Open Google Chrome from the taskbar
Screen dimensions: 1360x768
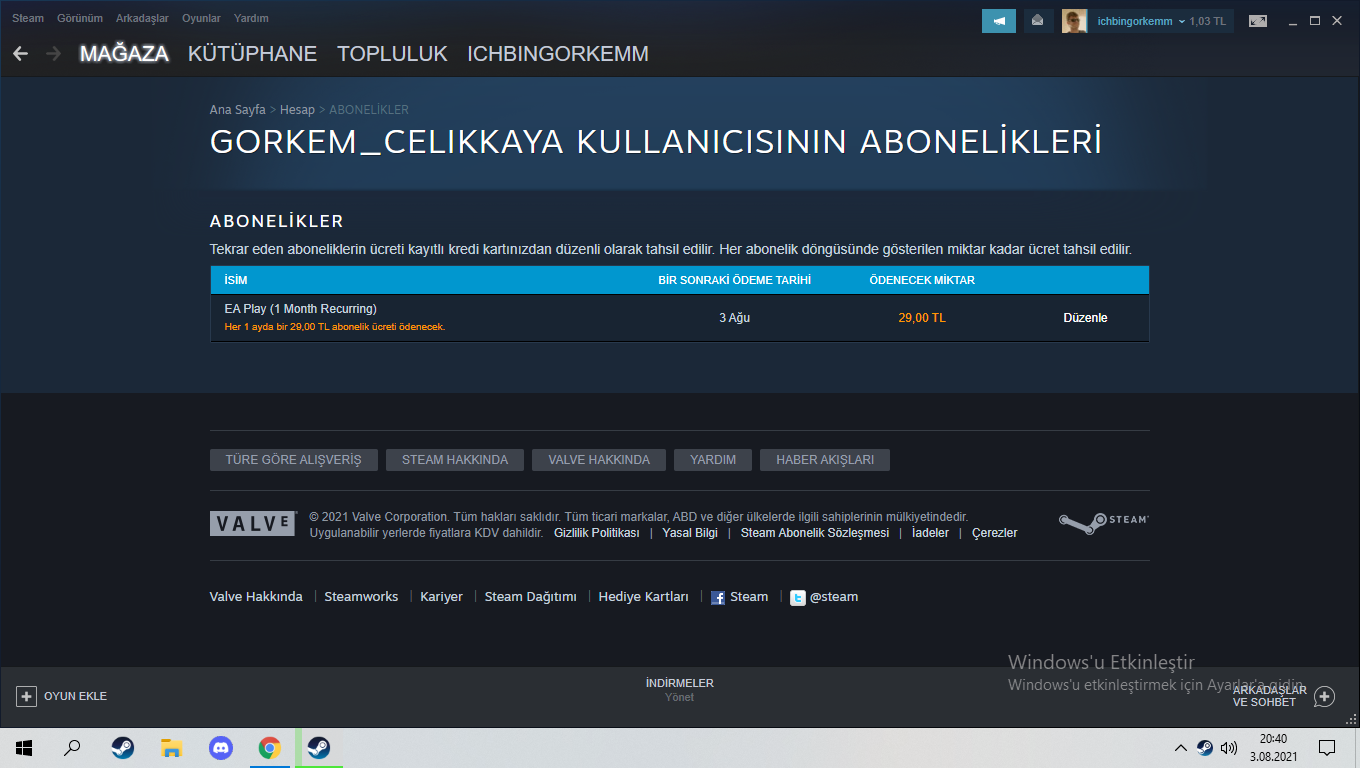pos(269,747)
